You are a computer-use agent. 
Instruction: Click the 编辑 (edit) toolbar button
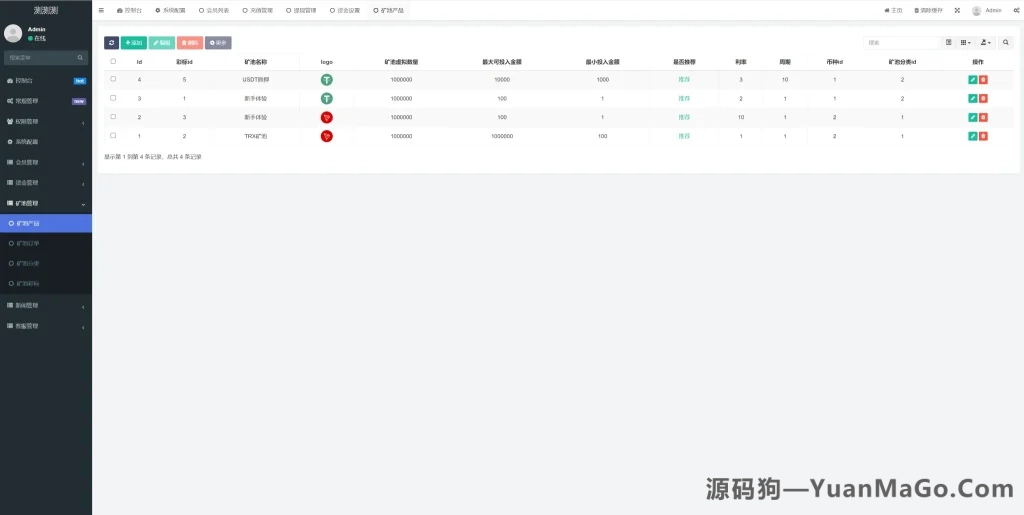pos(162,42)
